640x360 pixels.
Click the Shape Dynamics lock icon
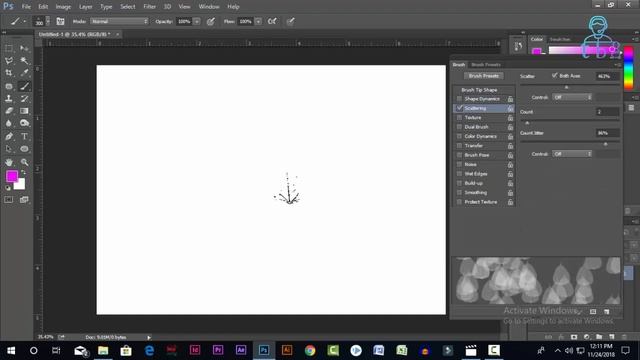pos(510,99)
